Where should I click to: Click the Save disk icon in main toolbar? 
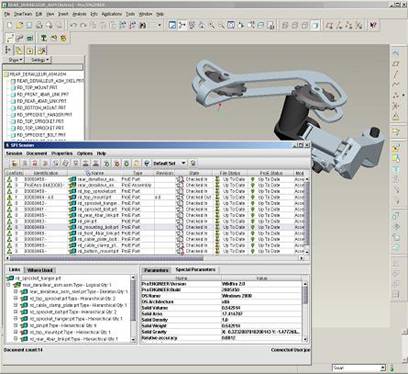[29, 25]
